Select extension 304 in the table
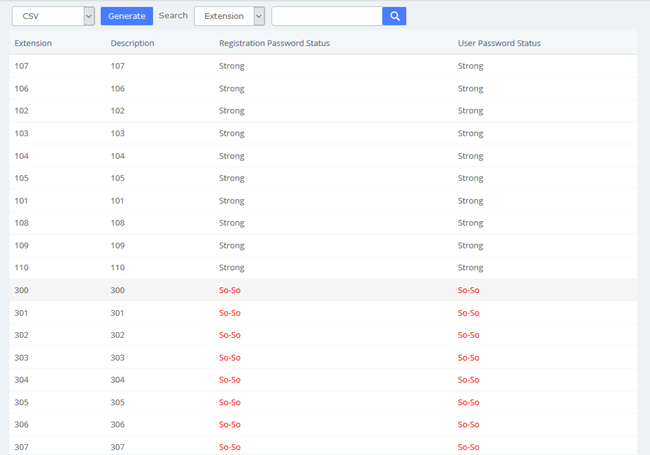 point(22,380)
